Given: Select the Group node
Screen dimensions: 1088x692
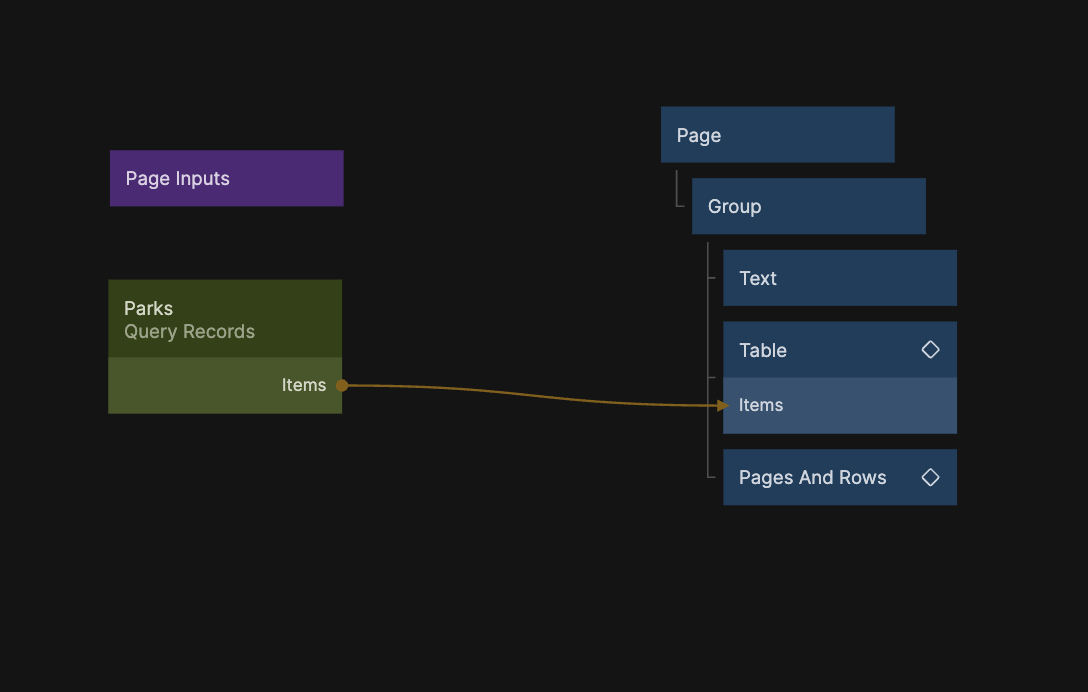Looking at the screenshot, I should pyautogui.click(x=808, y=207).
